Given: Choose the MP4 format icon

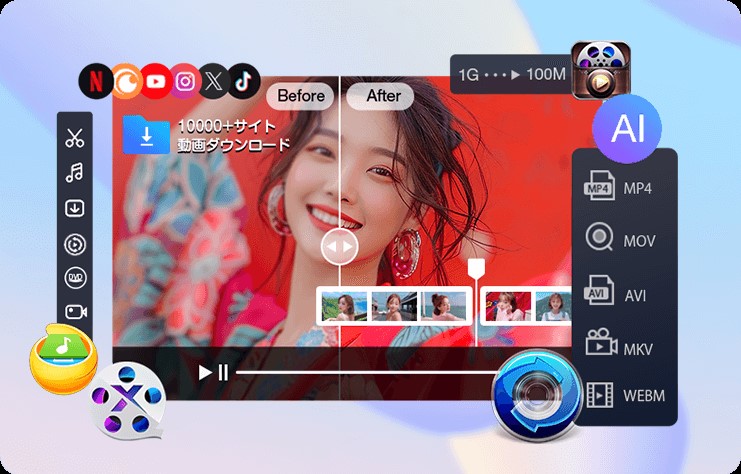Looking at the screenshot, I should (599, 186).
